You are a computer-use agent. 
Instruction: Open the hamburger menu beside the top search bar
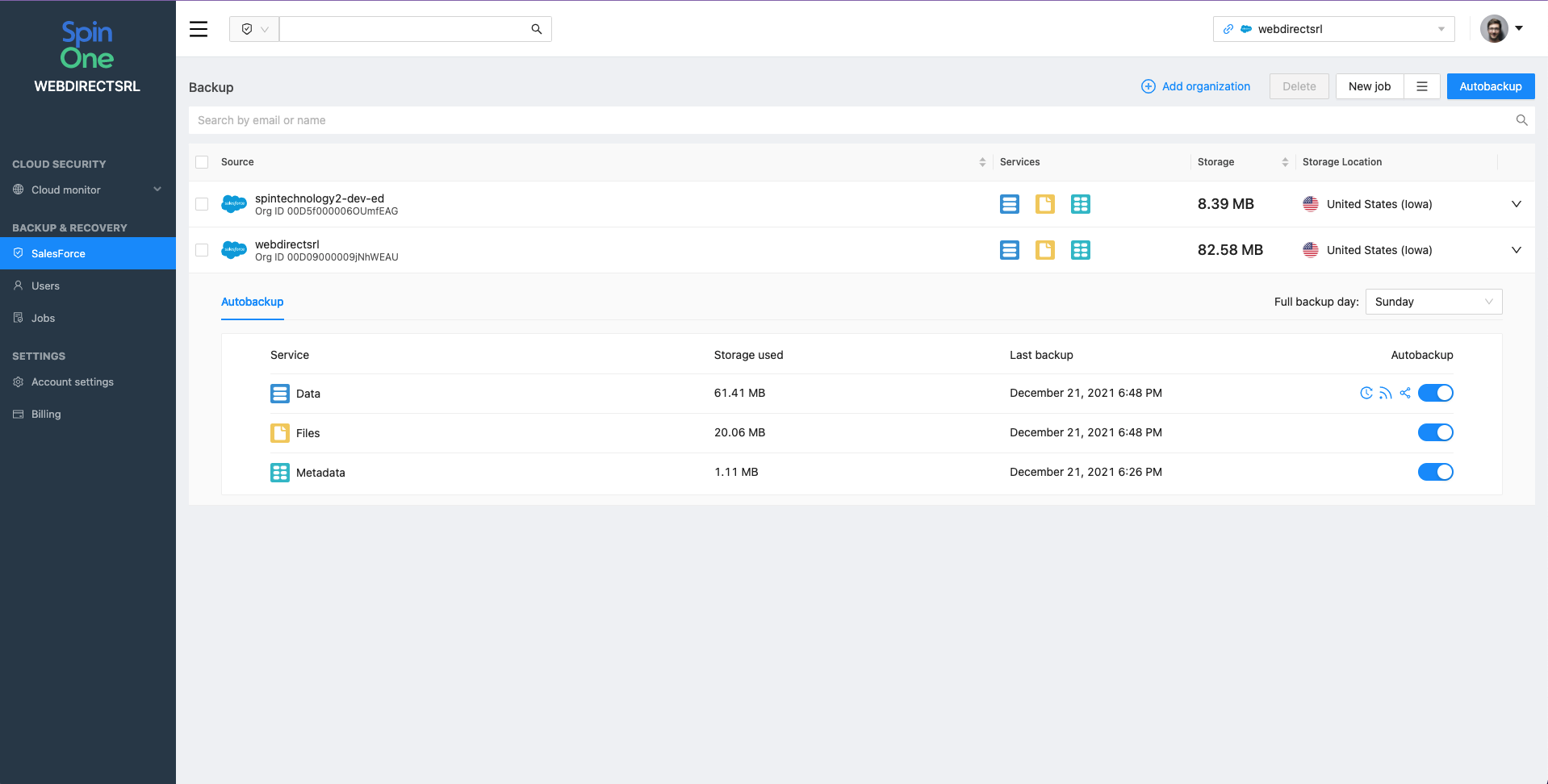pyautogui.click(x=199, y=29)
